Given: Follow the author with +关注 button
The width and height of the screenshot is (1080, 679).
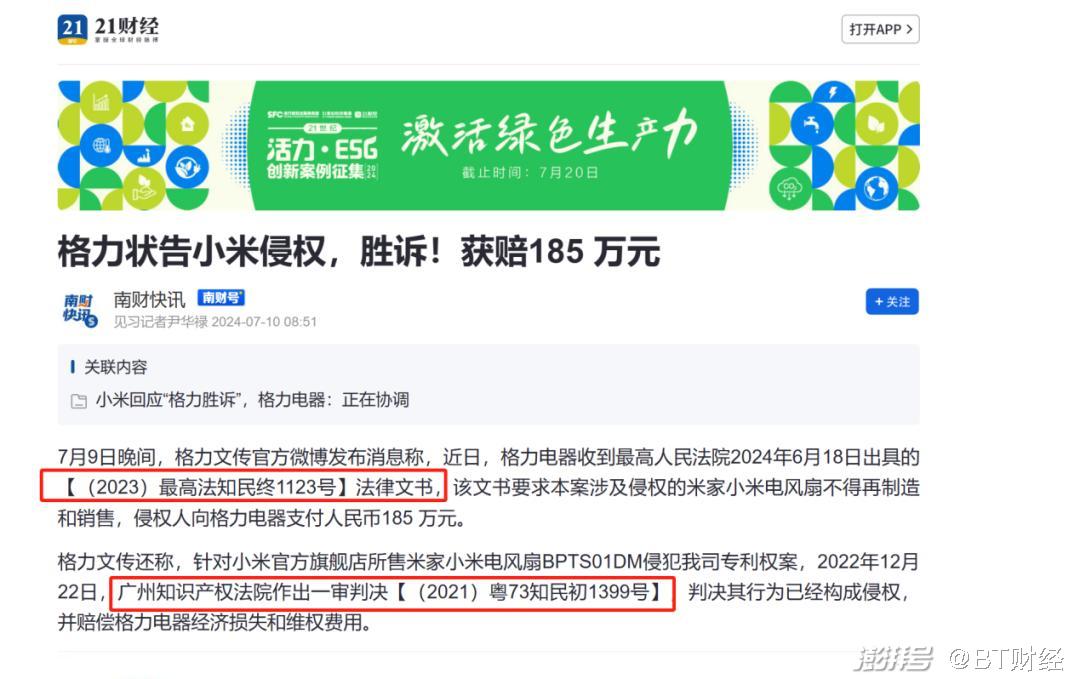Looking at the screenshot, I should click(892, 302).
